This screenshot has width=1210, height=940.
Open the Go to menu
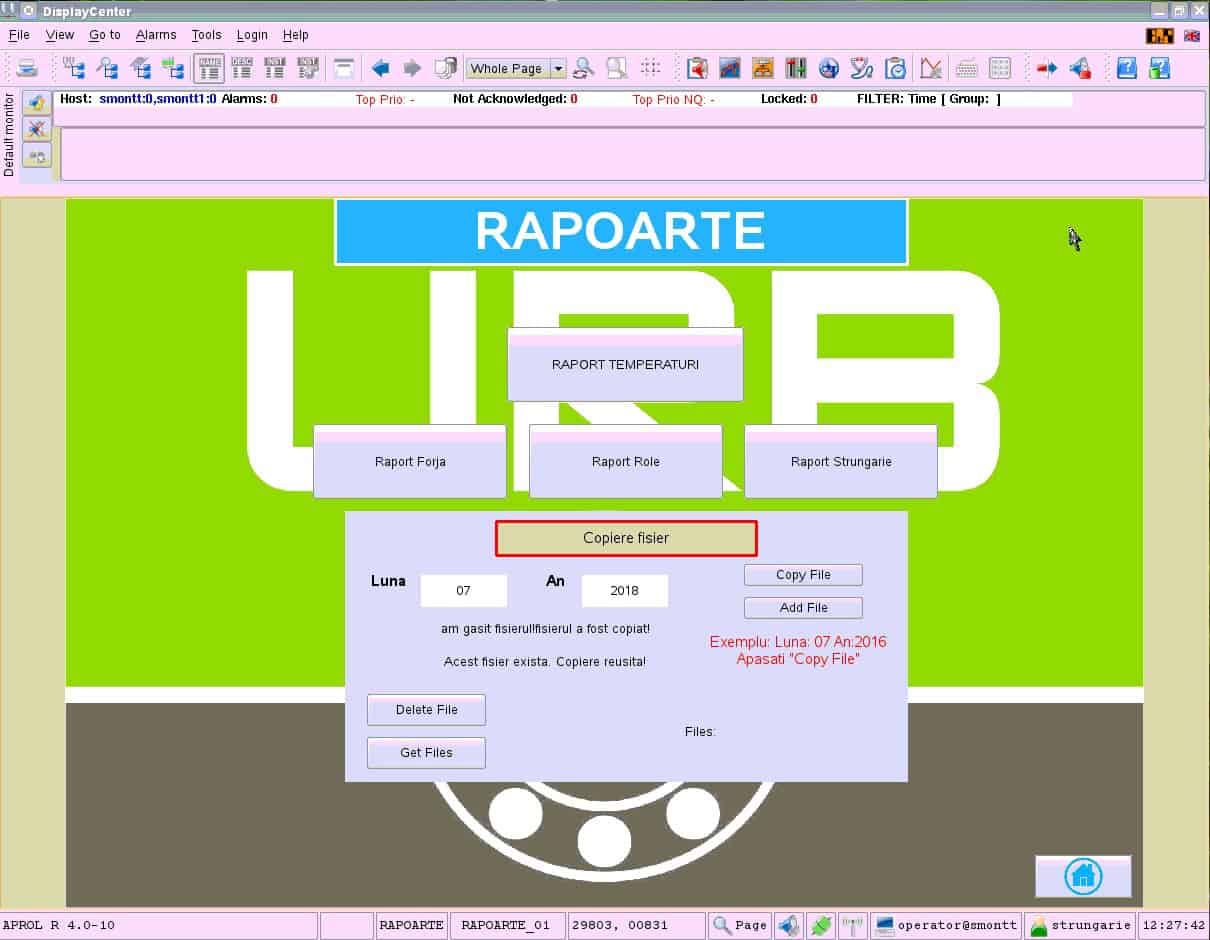pos(104,35)
